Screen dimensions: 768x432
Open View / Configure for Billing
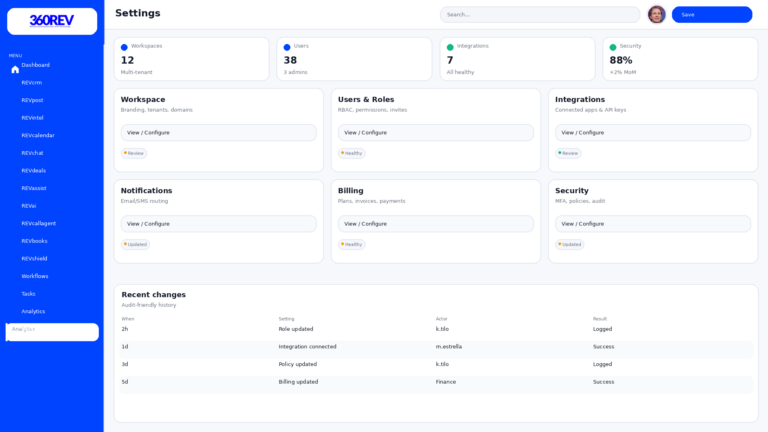[435, 224]
